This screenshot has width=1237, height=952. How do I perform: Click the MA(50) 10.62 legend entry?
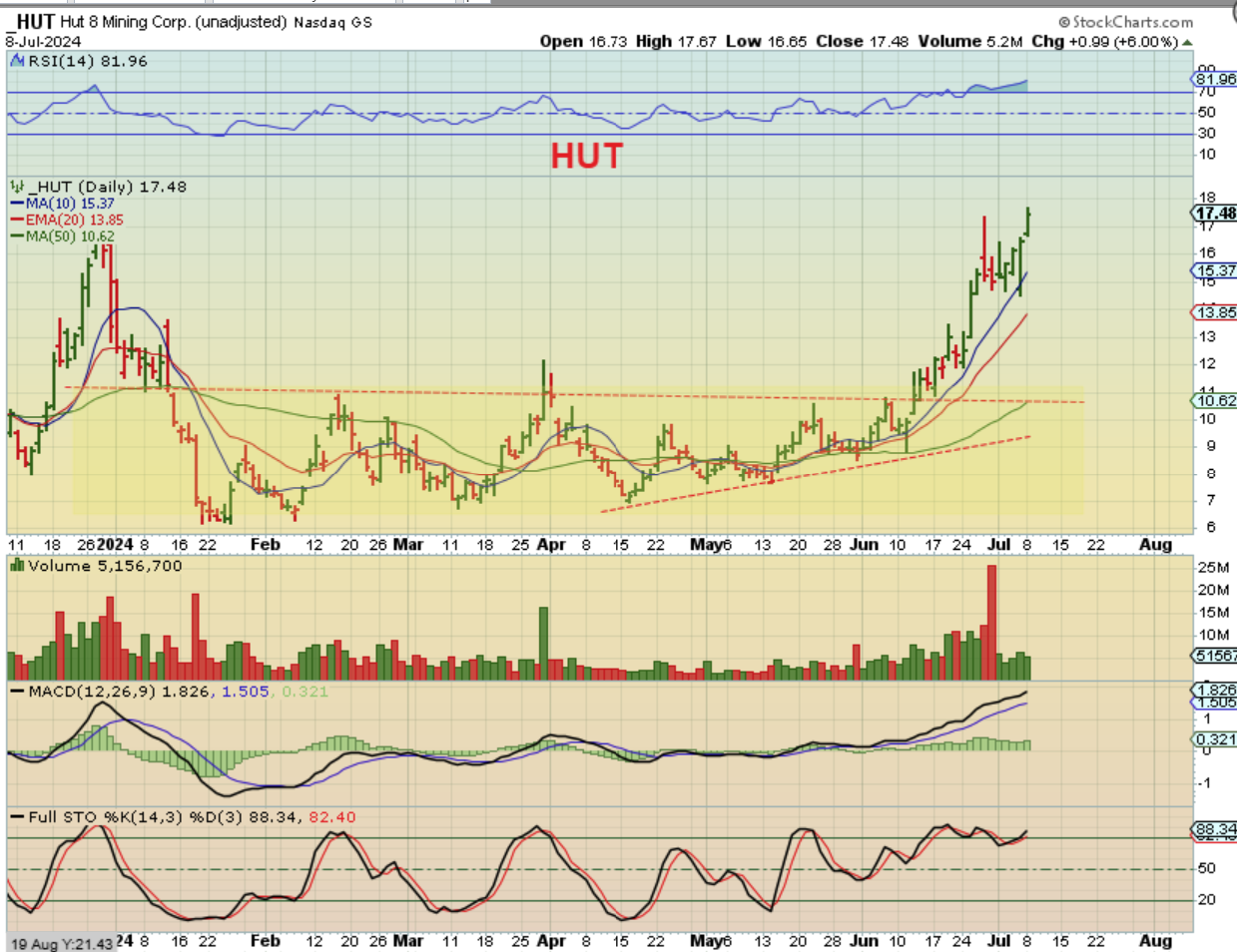70,237
